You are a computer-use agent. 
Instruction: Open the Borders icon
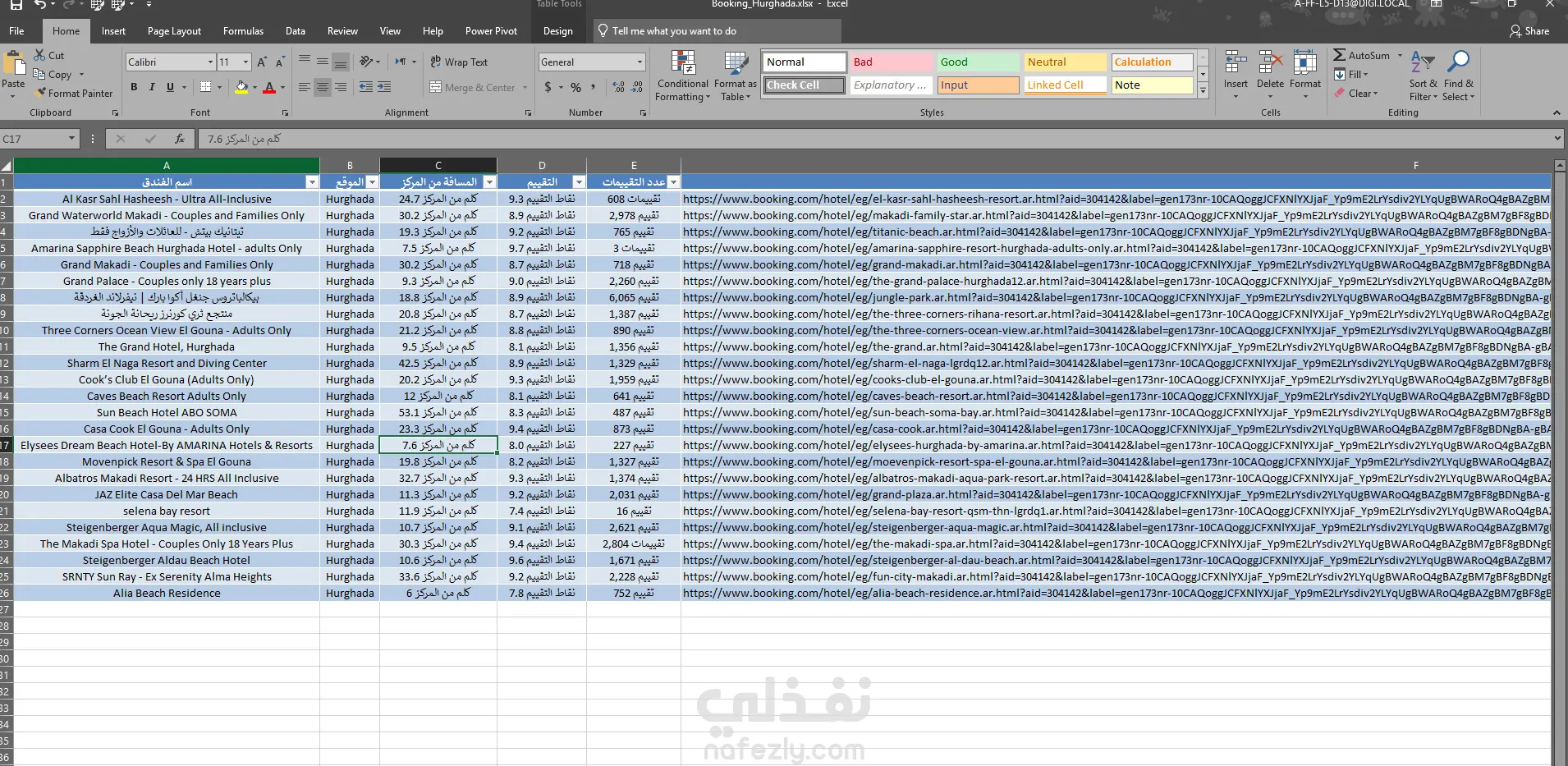pyautogui.click(x=205, y=87)
